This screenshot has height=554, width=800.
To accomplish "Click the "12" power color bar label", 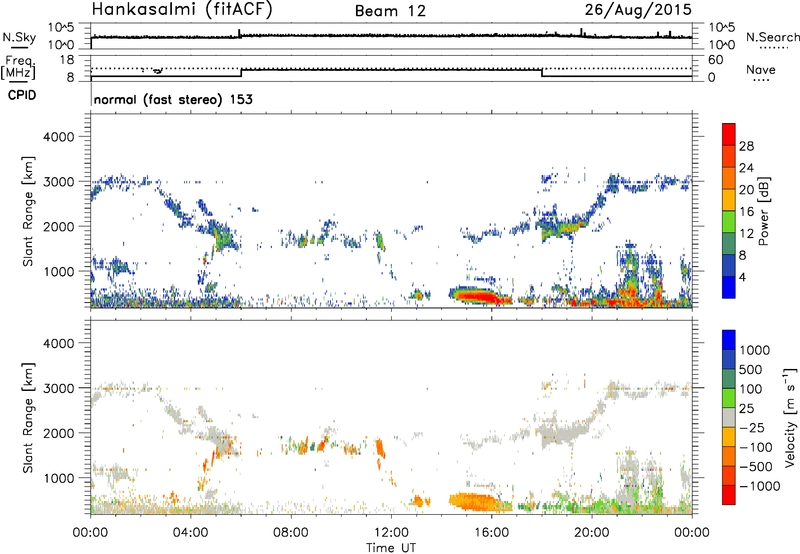I will [x=746, y=234].
